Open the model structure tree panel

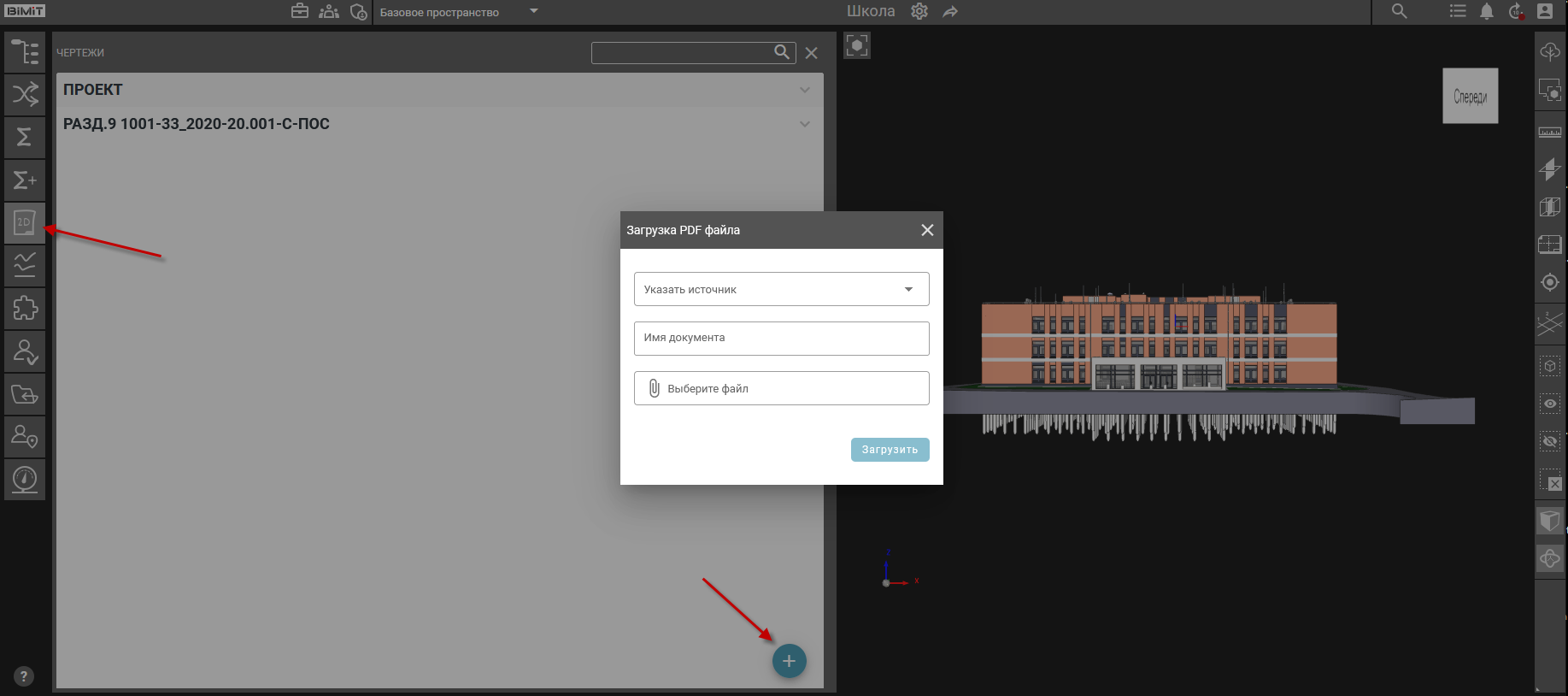[25, 52]
